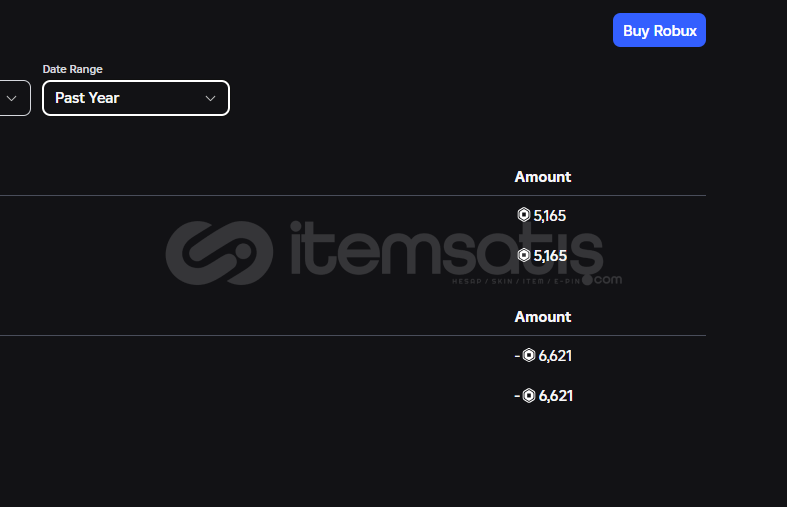This screenshot has width=787, height=507.
Task: Click the itemsatis watermark wordmark text
Action: [x=446, y=248]
